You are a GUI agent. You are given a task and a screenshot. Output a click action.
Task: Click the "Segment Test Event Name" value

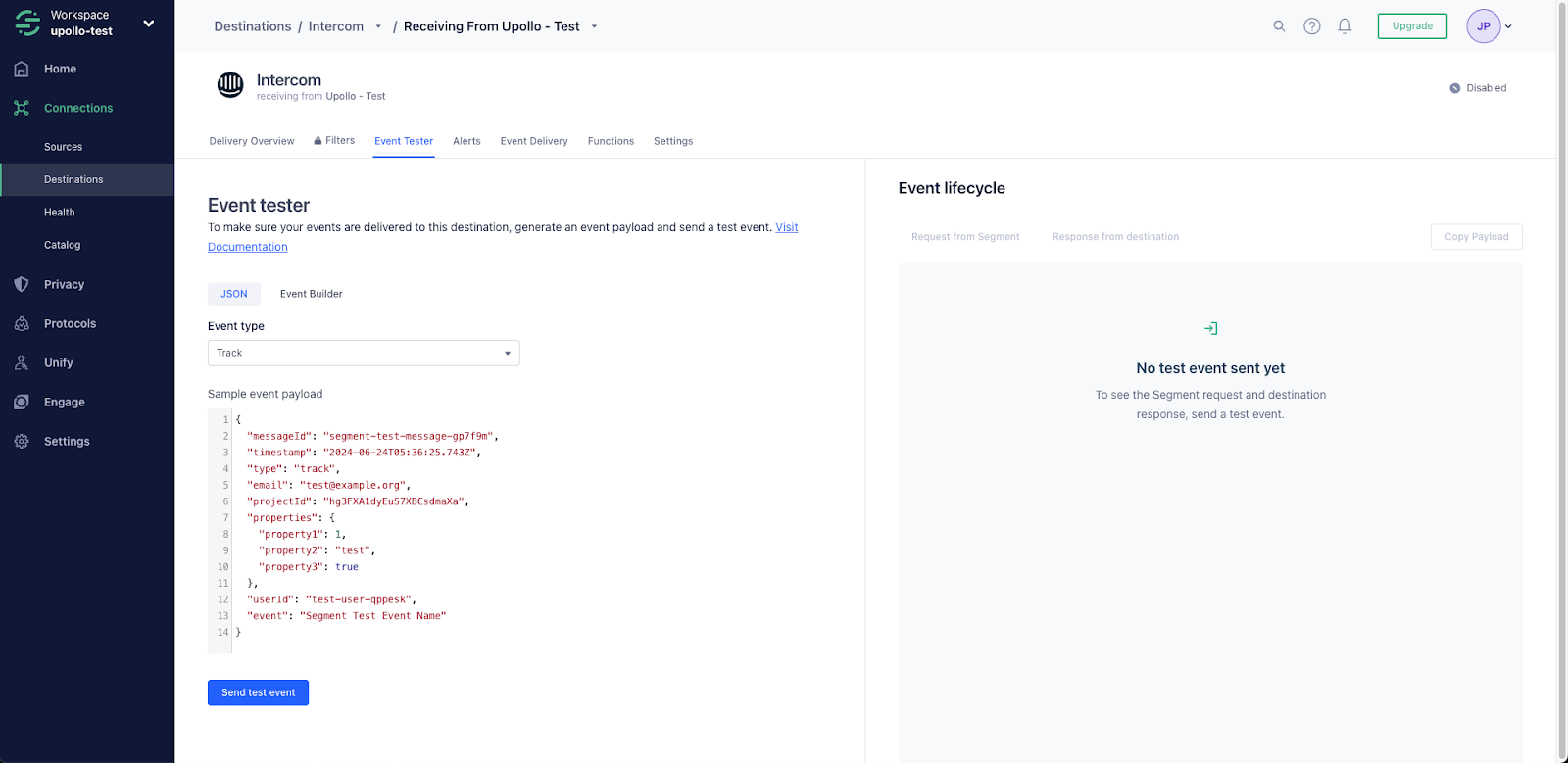tap(372, 616)
